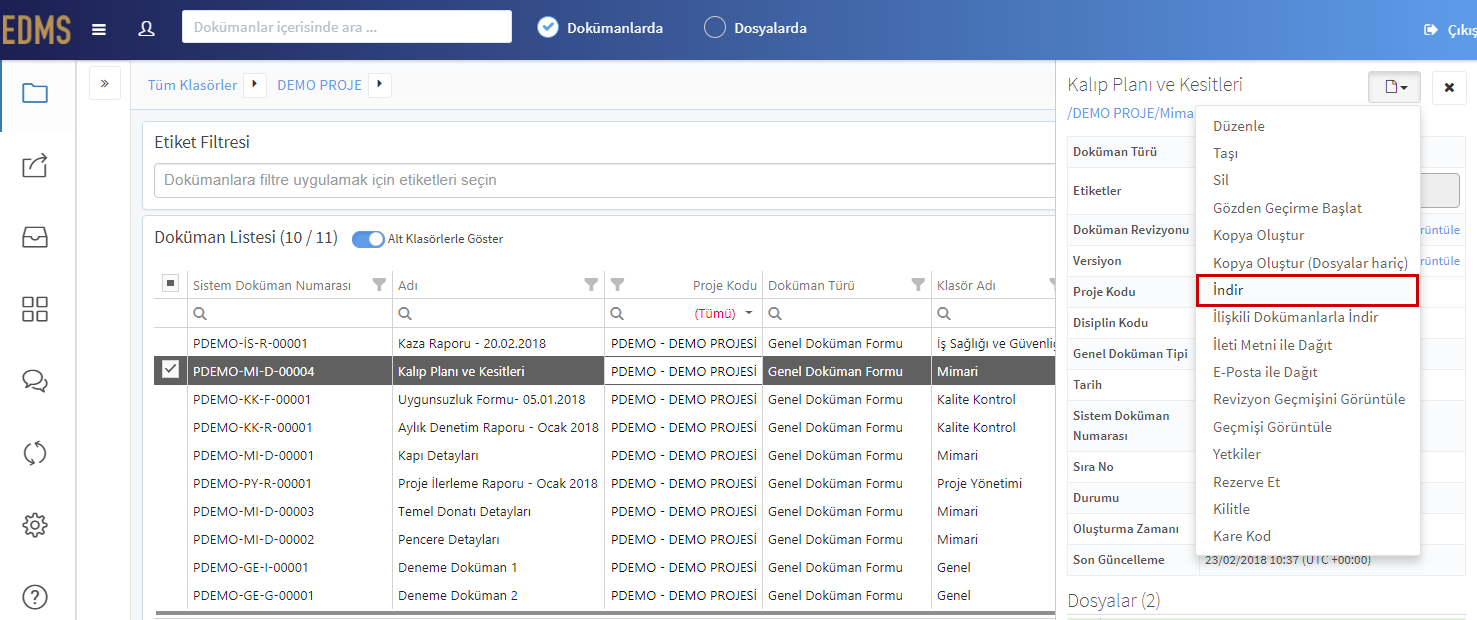The width and height of the screenshot is (1477, 620).
Task: Open the hamburger menu in top bar
Action: 99,29
